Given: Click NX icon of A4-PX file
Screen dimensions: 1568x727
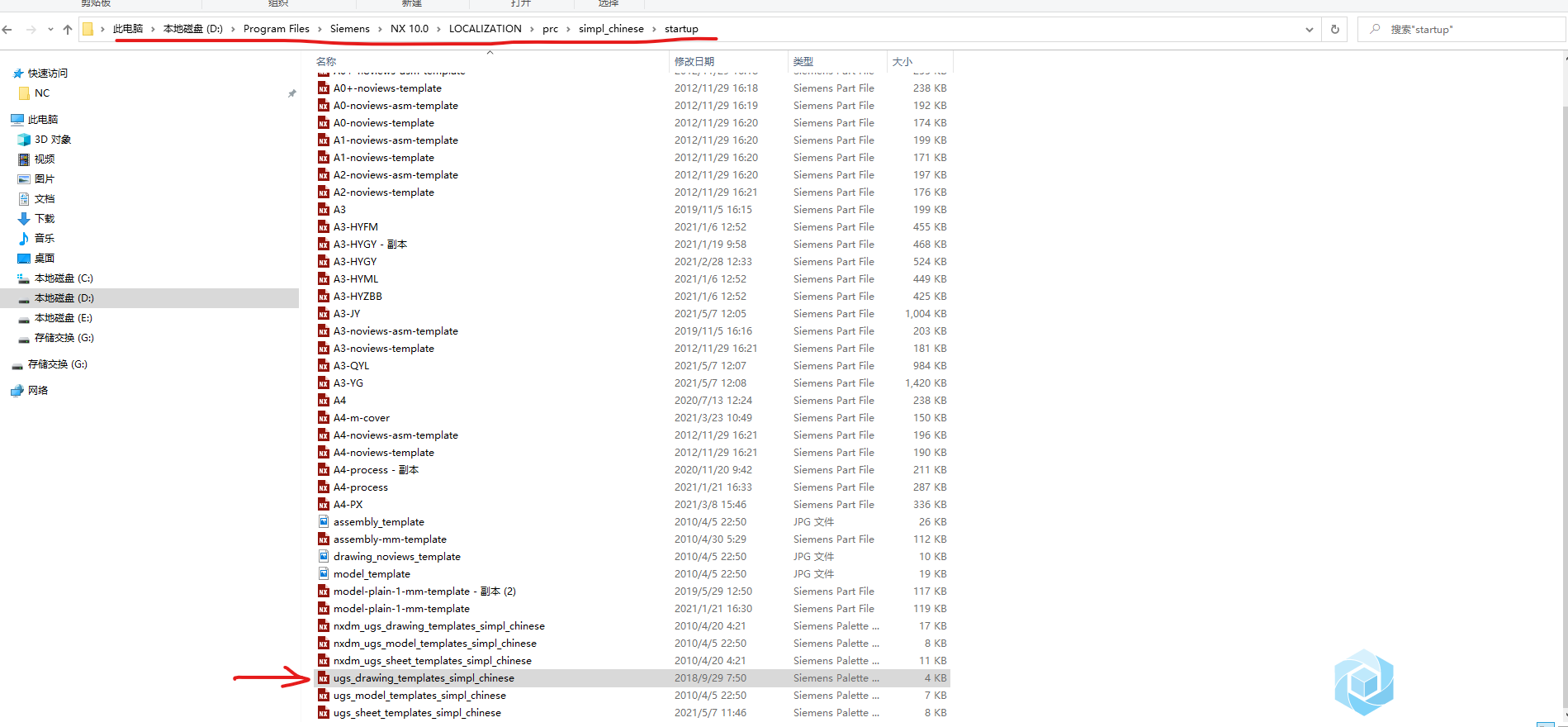Looking at the screenshot, I should pos(324,505).
